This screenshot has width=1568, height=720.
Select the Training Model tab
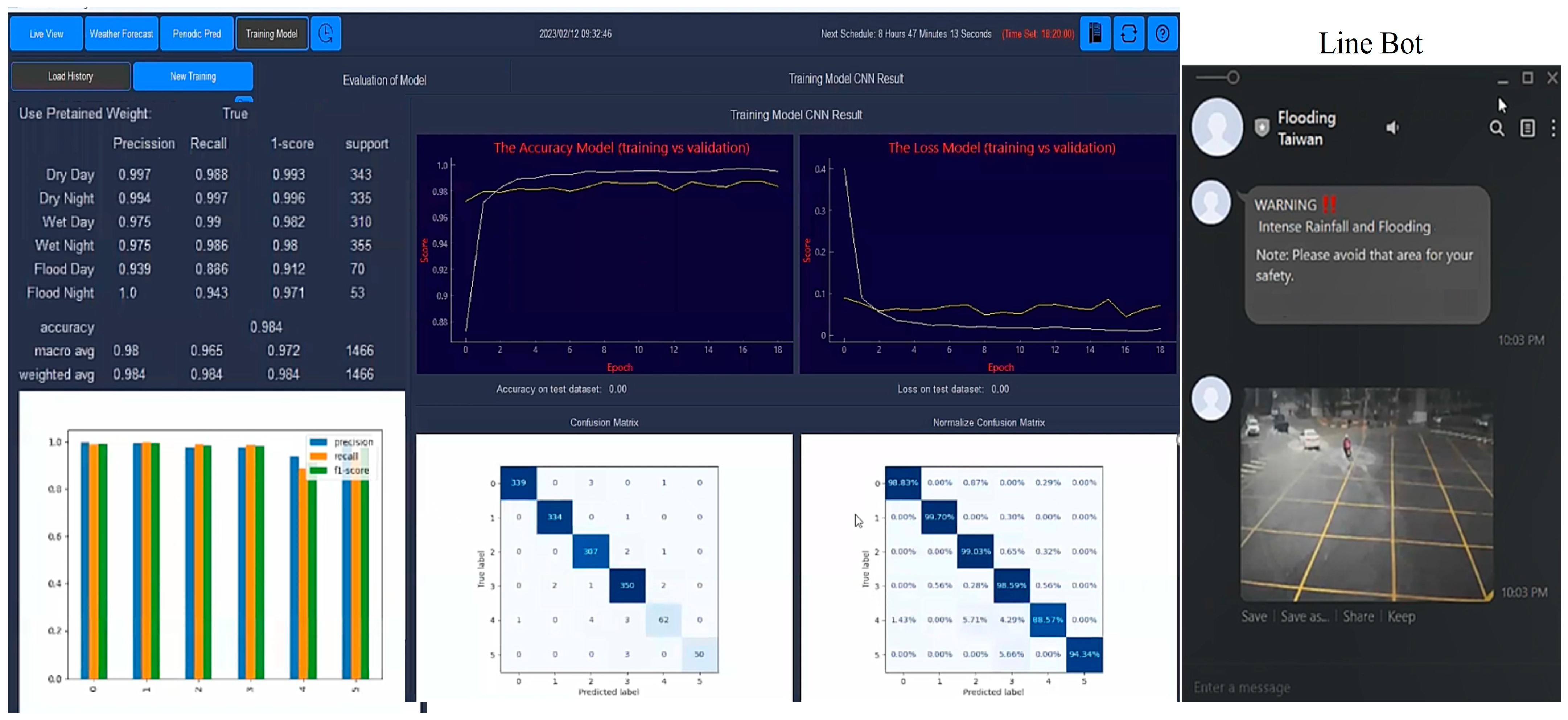pos(271,33)
